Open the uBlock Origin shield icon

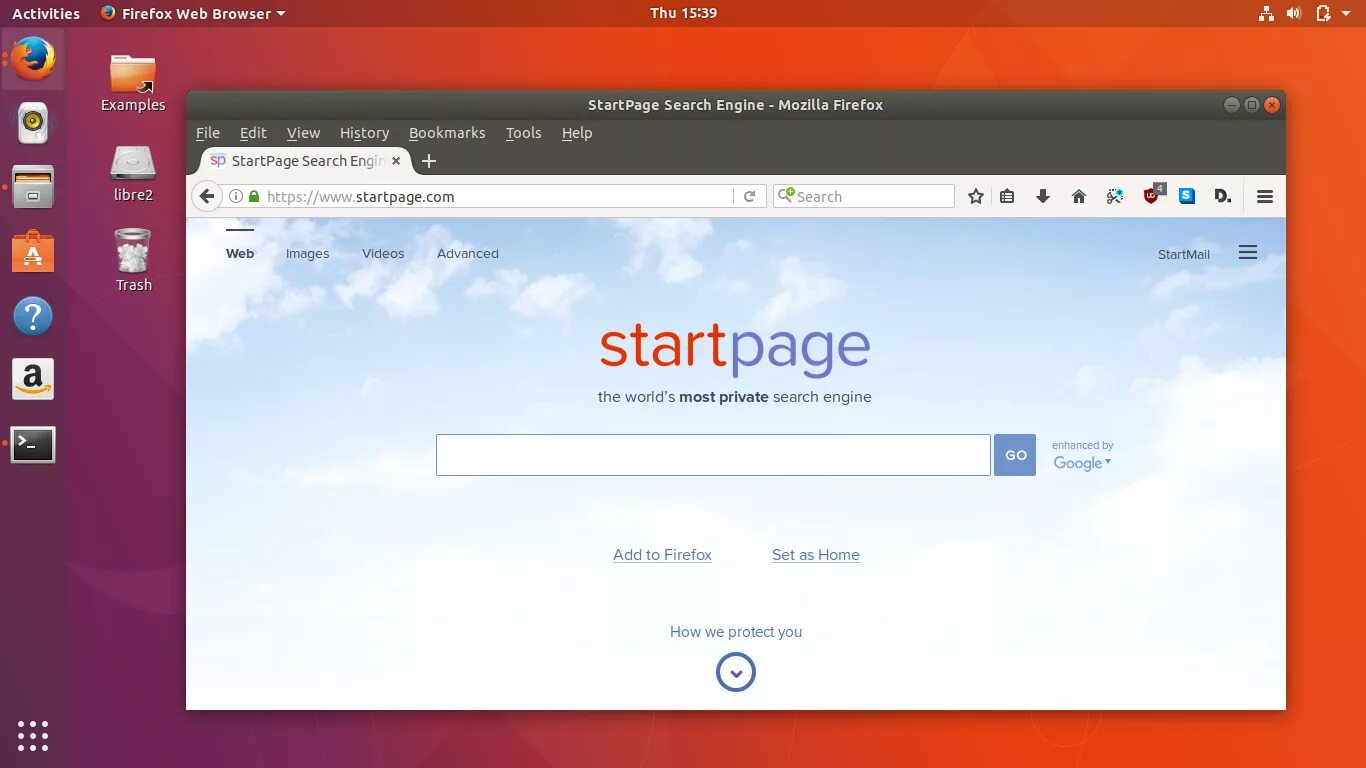1152,196
